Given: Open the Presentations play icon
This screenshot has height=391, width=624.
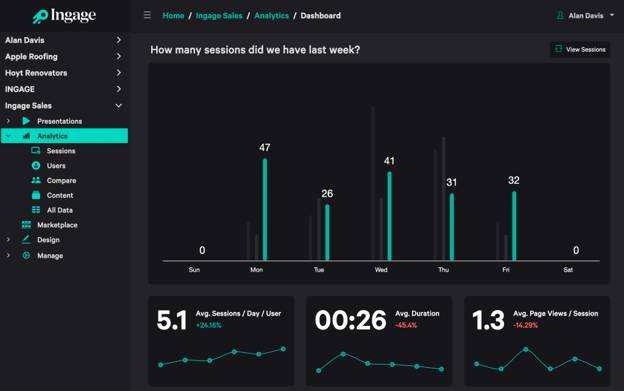Looking at the screenshot, I should click(x=26, y=121).
